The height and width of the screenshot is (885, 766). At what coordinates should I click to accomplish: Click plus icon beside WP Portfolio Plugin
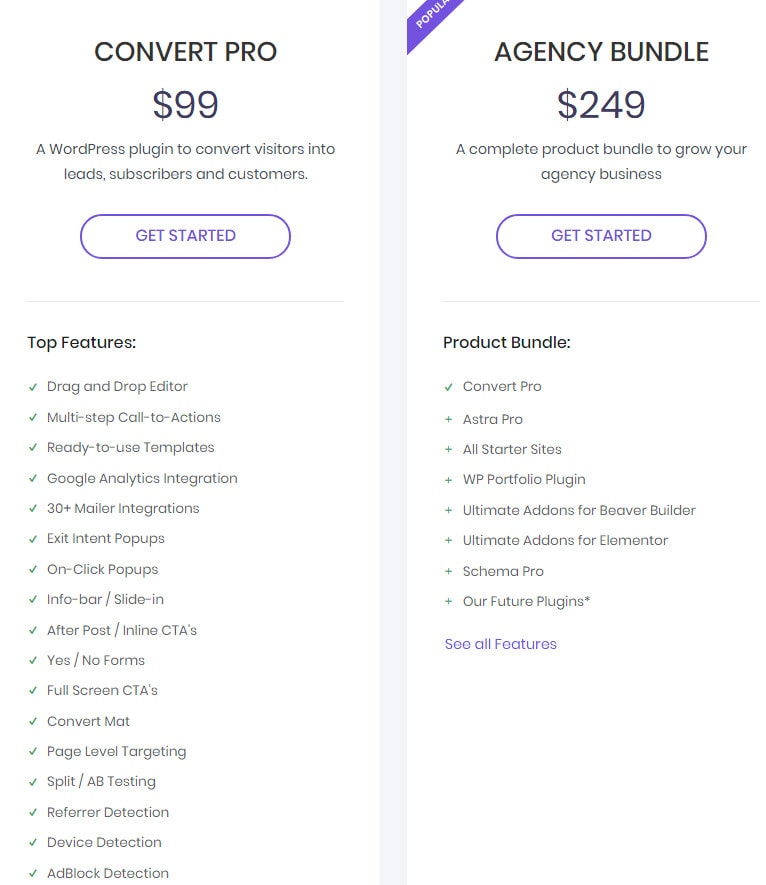(x=449, y=480)
